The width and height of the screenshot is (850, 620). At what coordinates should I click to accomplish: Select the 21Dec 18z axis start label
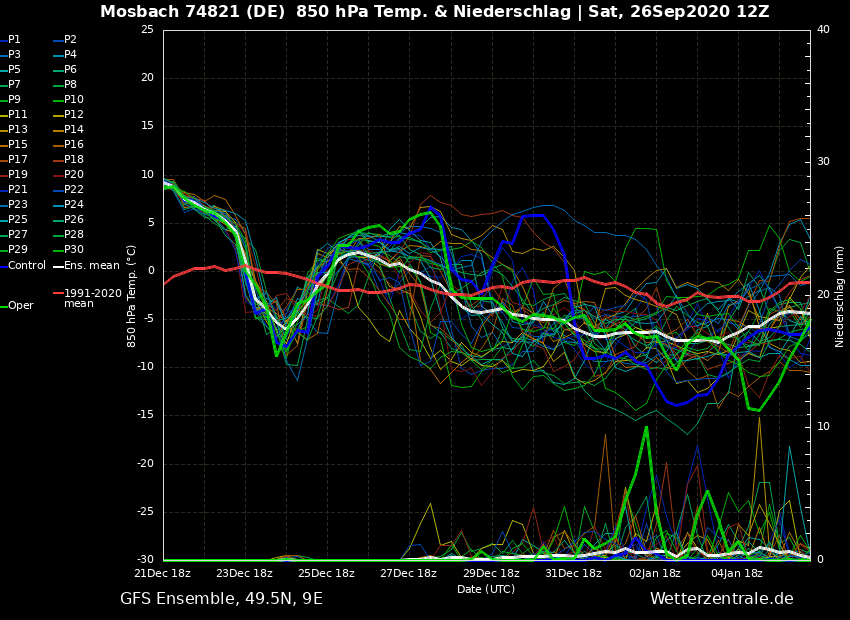[x=163, y=573]
